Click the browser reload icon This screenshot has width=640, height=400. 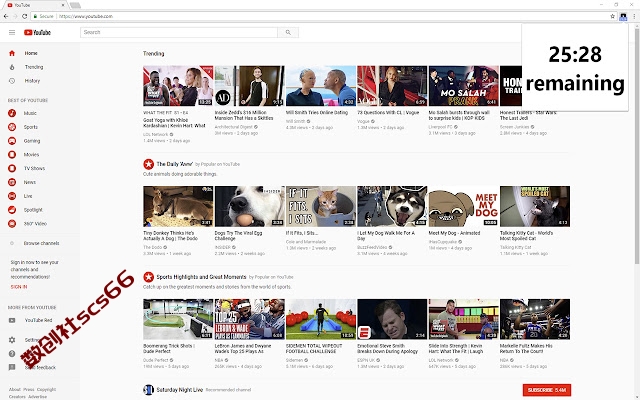pos(24,16)
